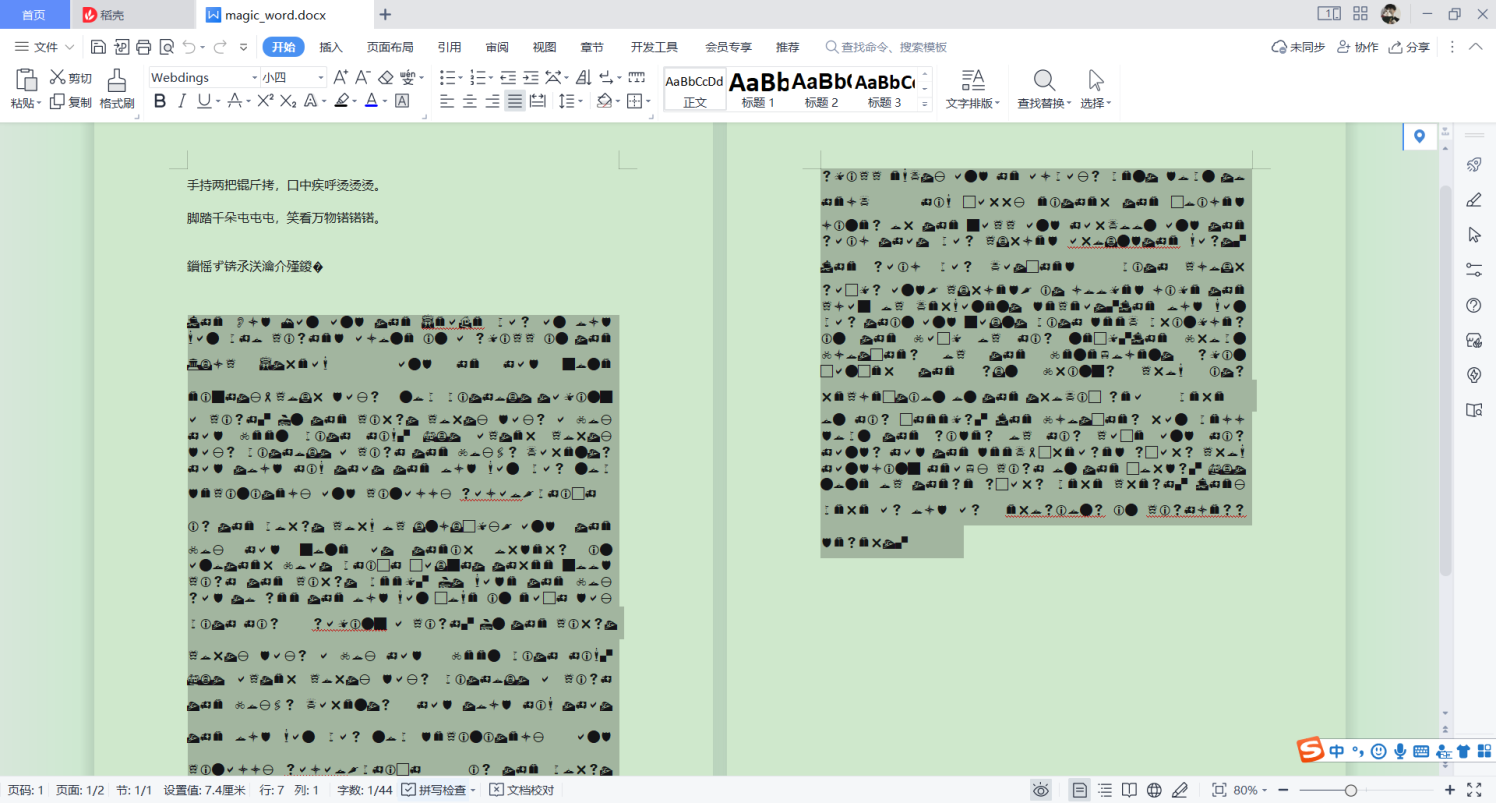1496x803 pixels.
Task: Expand the styles gallery list
Action: (925, 103)
